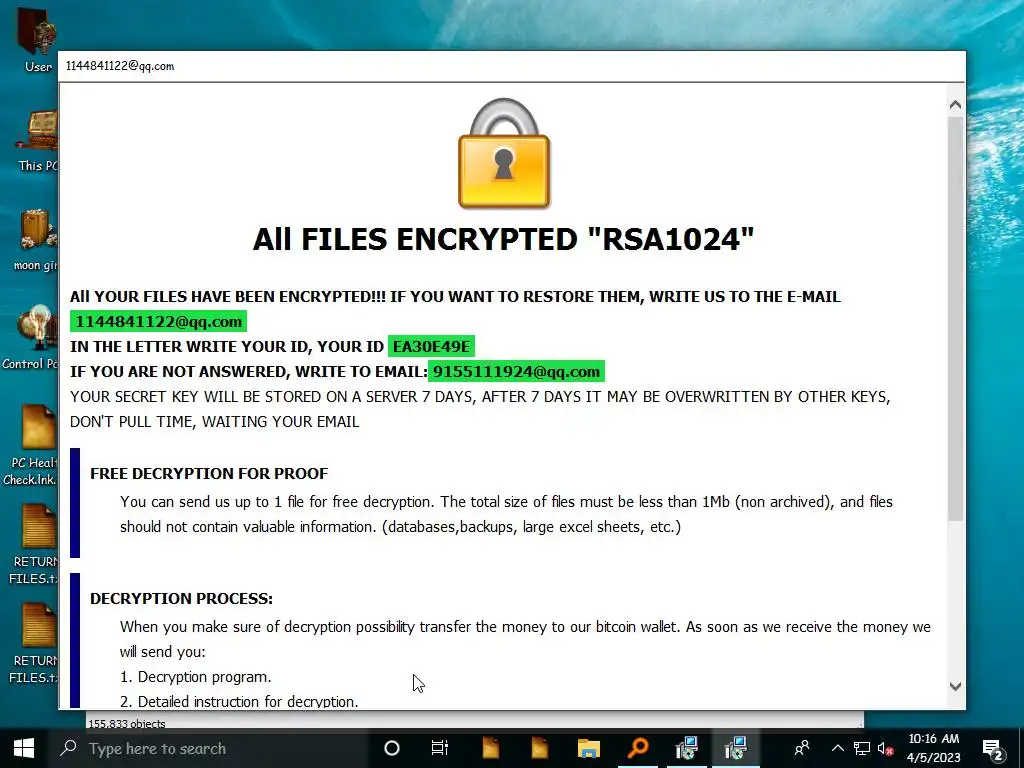Select the This PC desktop icon
Viewport: 1024px width, 768px height.
click(37, 140)
